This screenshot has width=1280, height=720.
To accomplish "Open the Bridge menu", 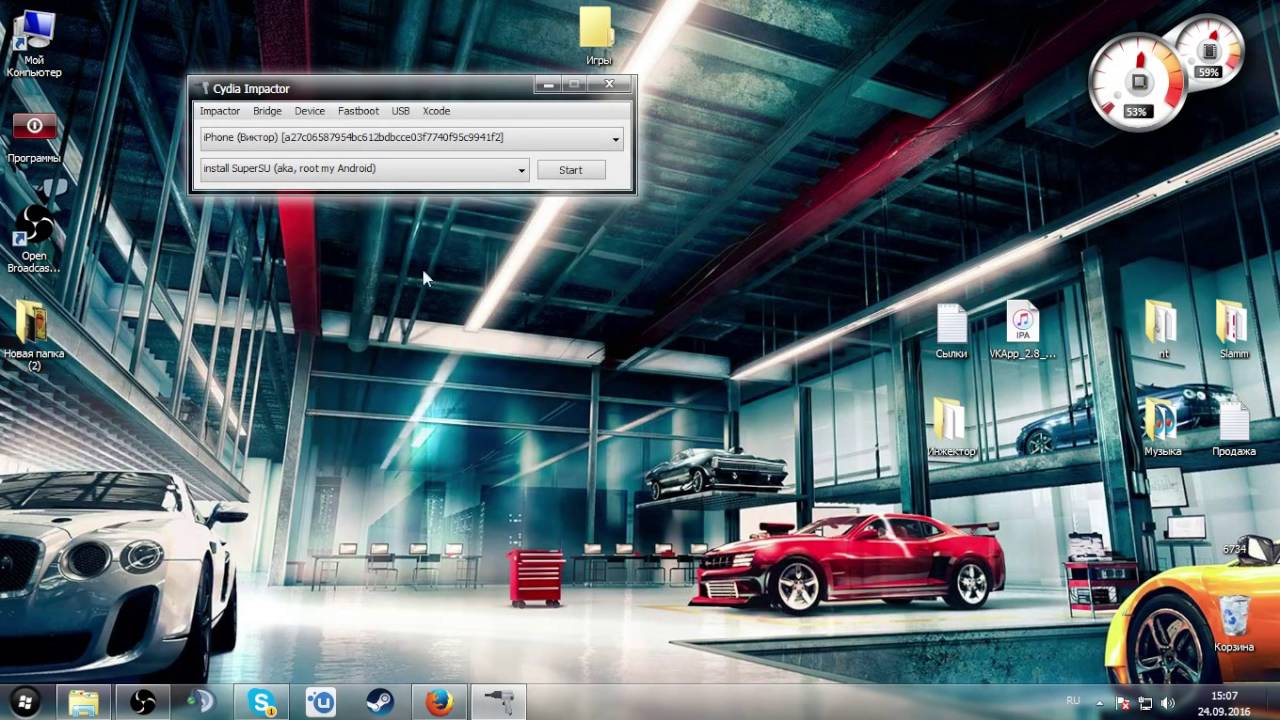I will coord(267,111).
